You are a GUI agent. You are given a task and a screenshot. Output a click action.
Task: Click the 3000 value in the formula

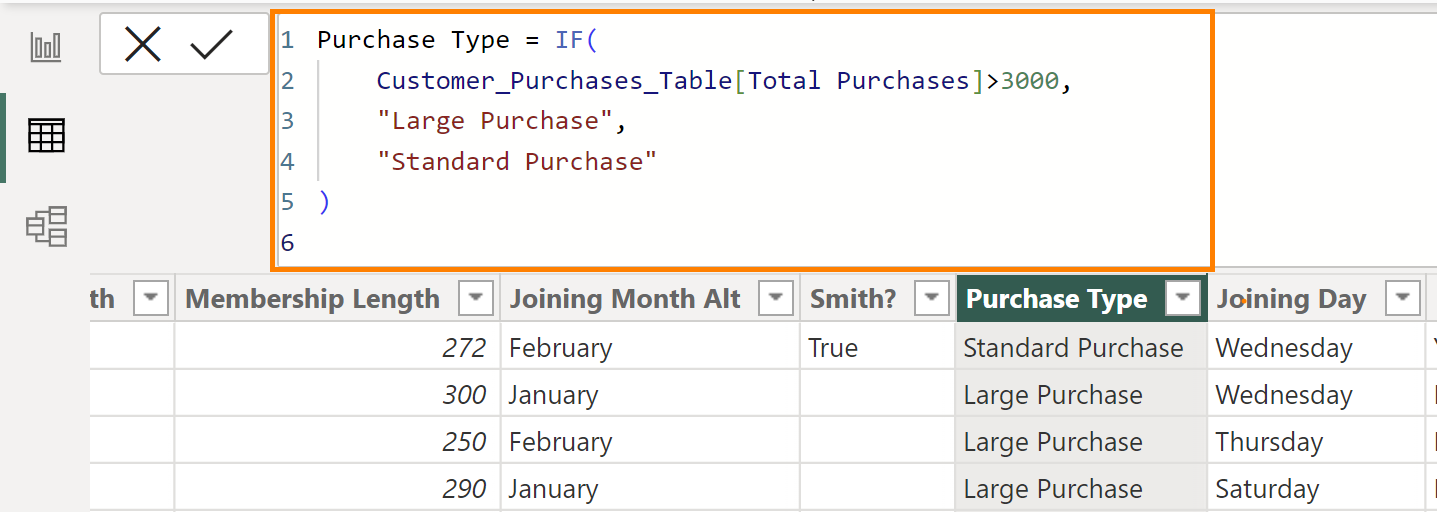pyautogui.click(x=1029, y=81)
